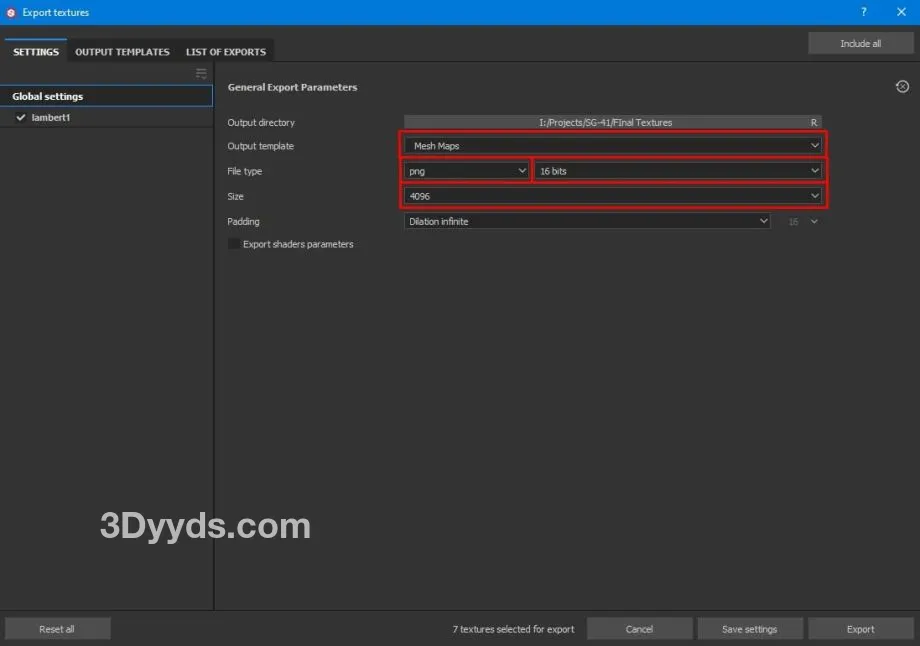This screenshot has height=646, width=920.
Task: Click the Reset all button
Action: point(57,629)
